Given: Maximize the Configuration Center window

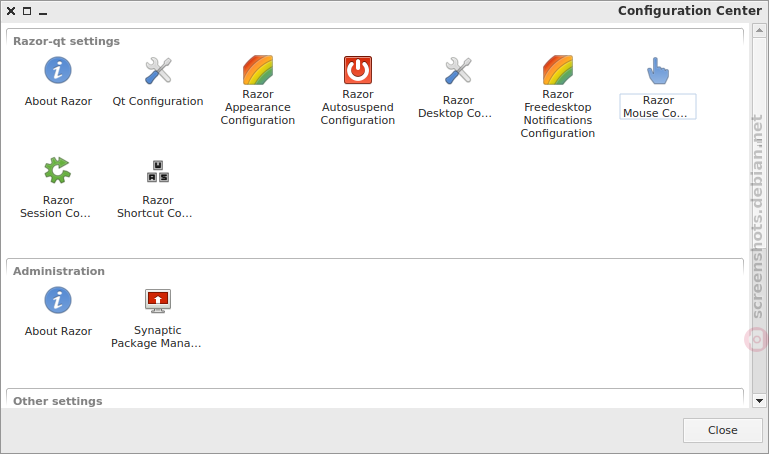Looking at the screenshot, I should tap(27, 11).
